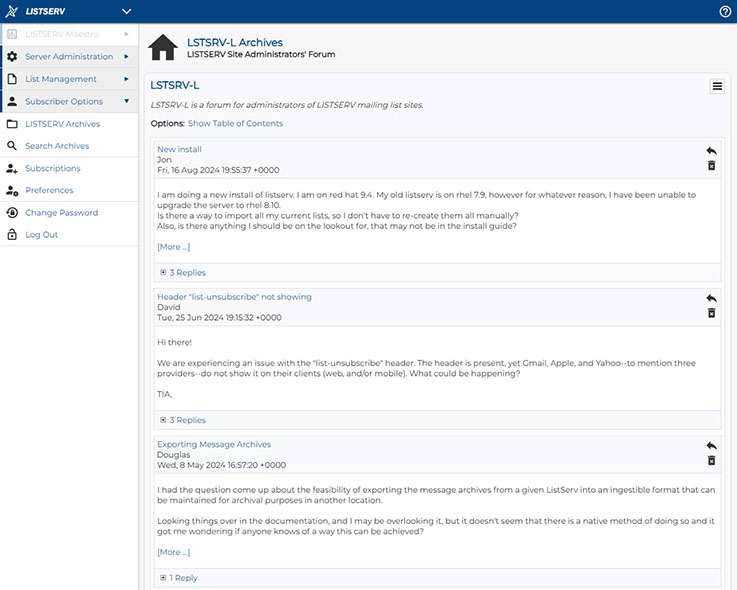Delete the list-unsubscribe header message
737x590 pixels.
pos(712,313)
